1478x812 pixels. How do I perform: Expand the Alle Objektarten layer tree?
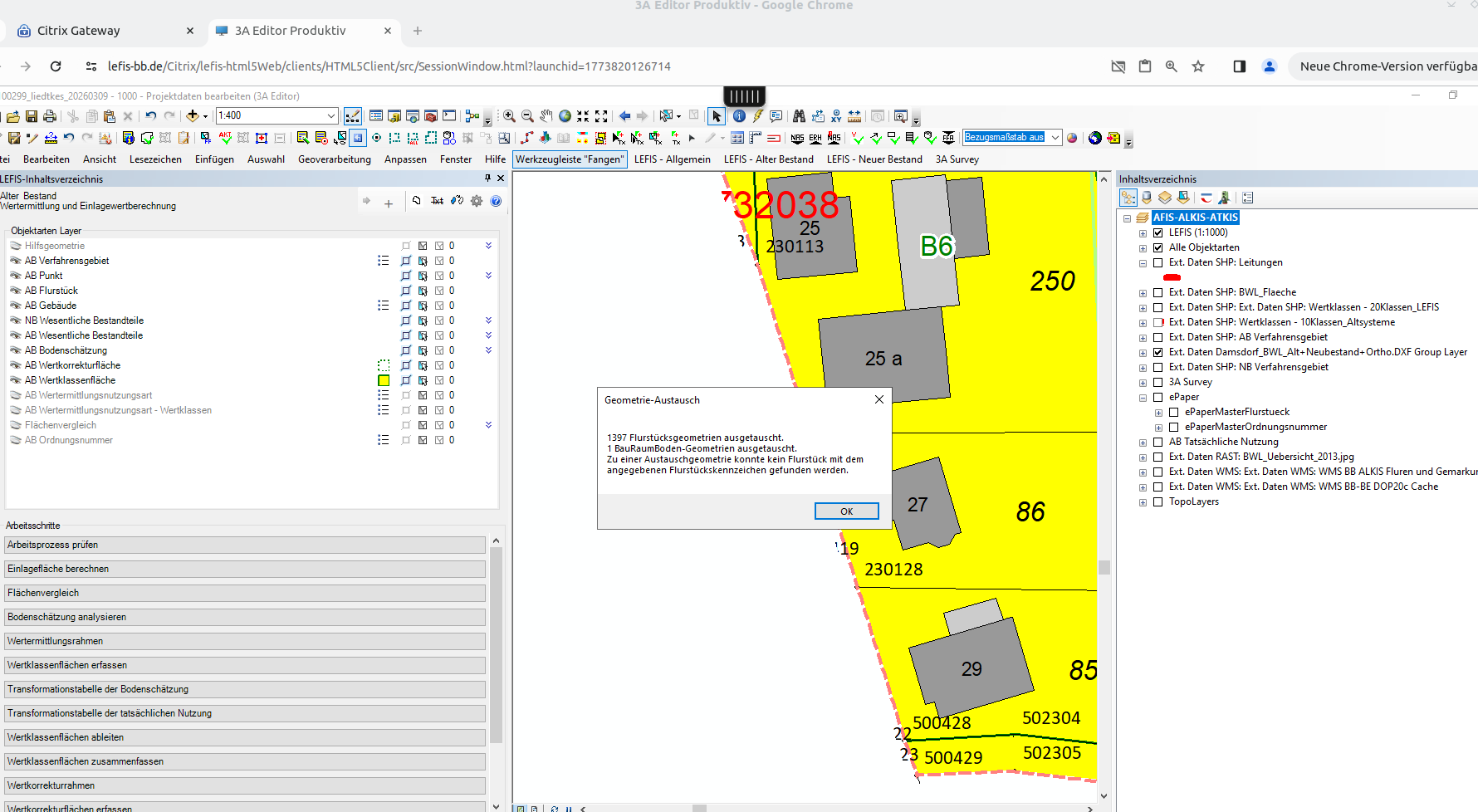[x=1143, y=248]
